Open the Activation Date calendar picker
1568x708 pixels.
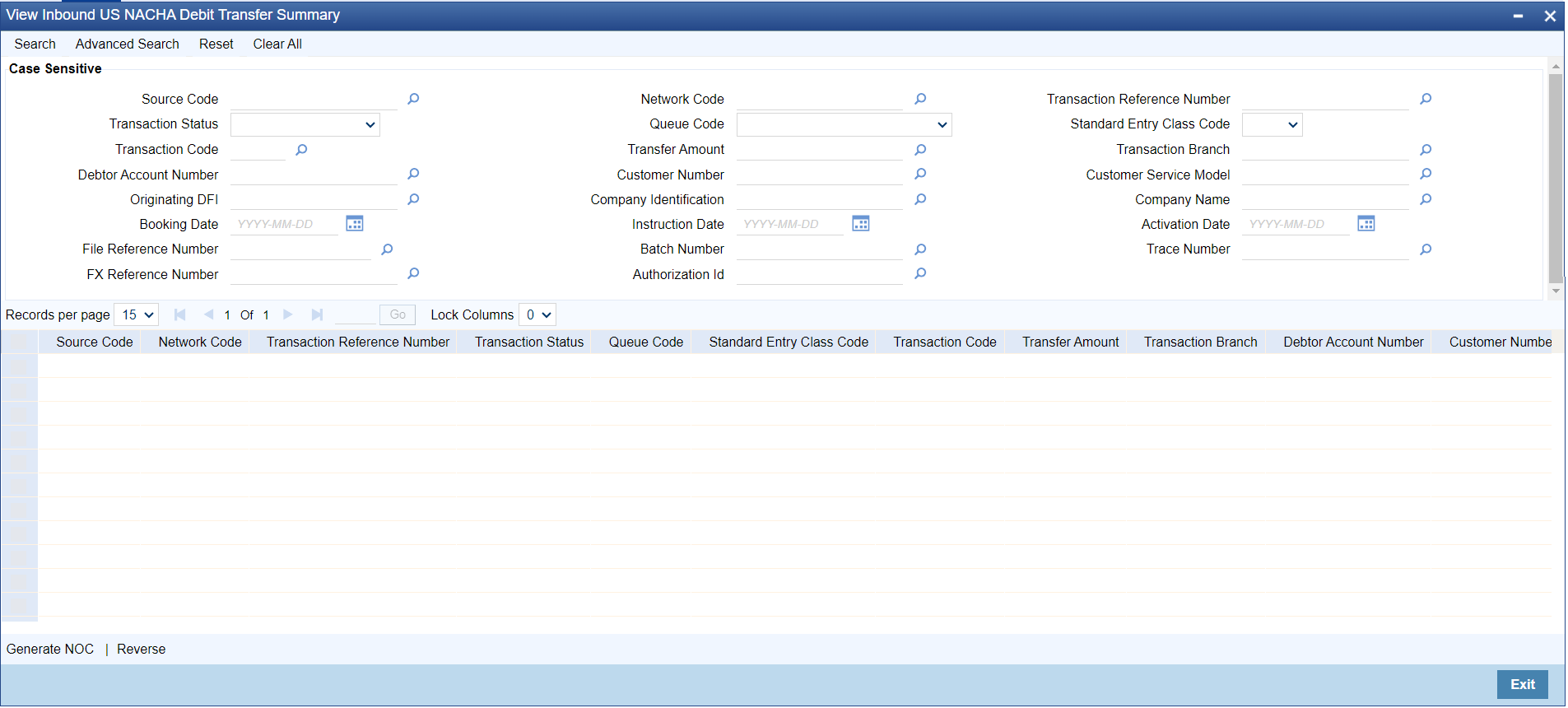pos(1366,224)
